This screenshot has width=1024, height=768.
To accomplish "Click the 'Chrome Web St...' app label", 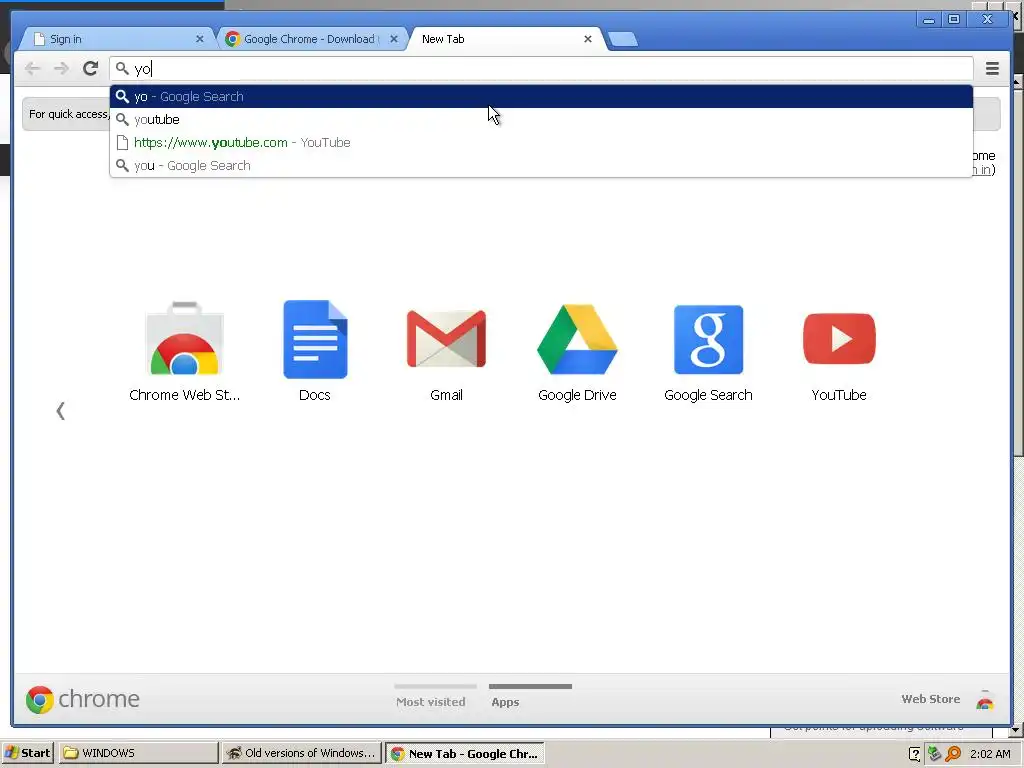I will click(x=185, y=395).
